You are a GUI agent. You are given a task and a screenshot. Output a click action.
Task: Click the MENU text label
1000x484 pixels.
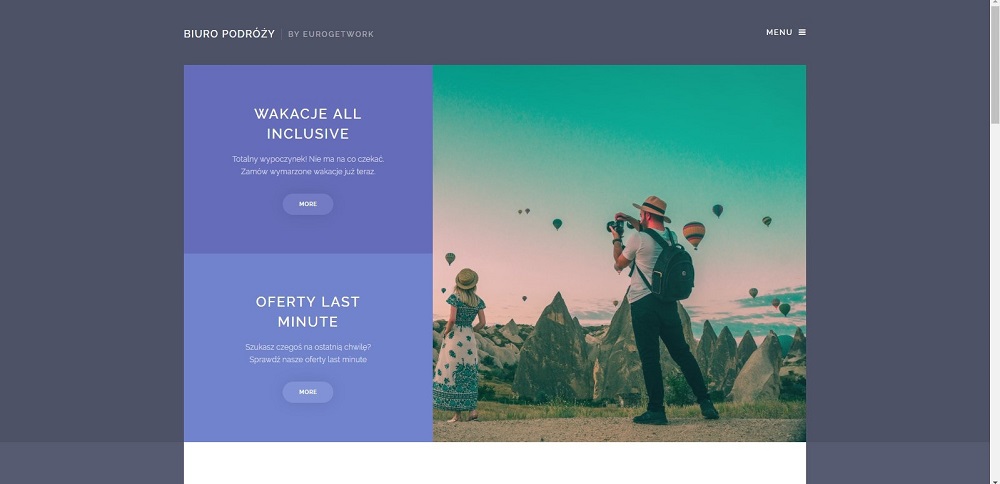point(779,33)
